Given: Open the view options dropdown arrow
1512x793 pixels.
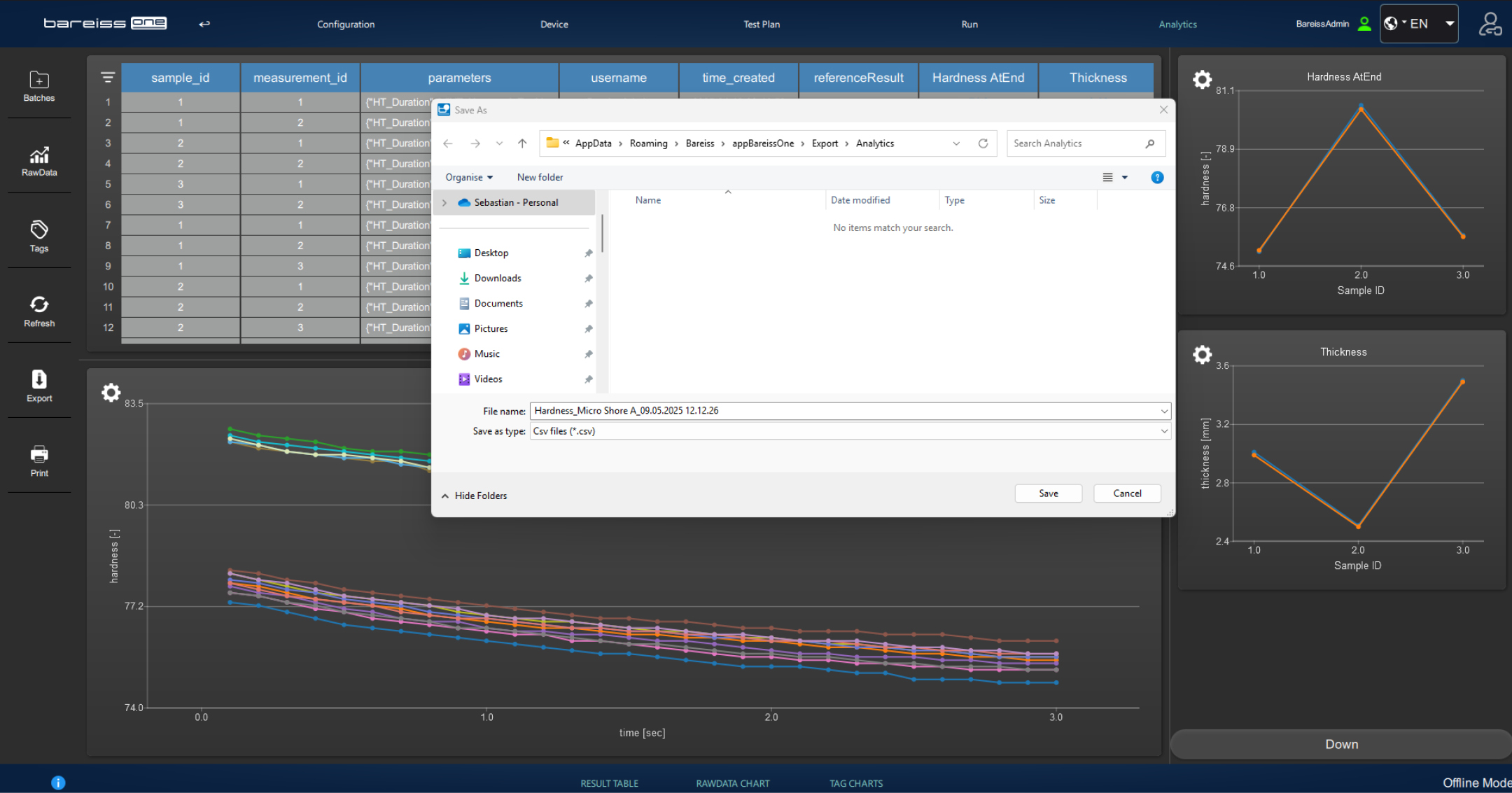Looking at the screenshot, I should click(x=1125, y=178).
